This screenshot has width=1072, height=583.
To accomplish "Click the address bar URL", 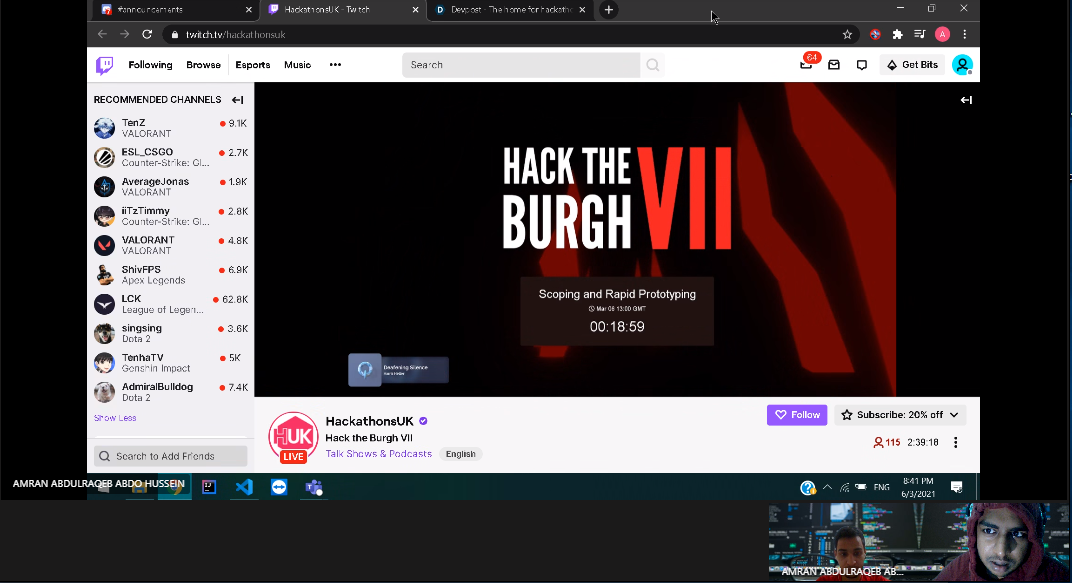I will coord(235,34).
